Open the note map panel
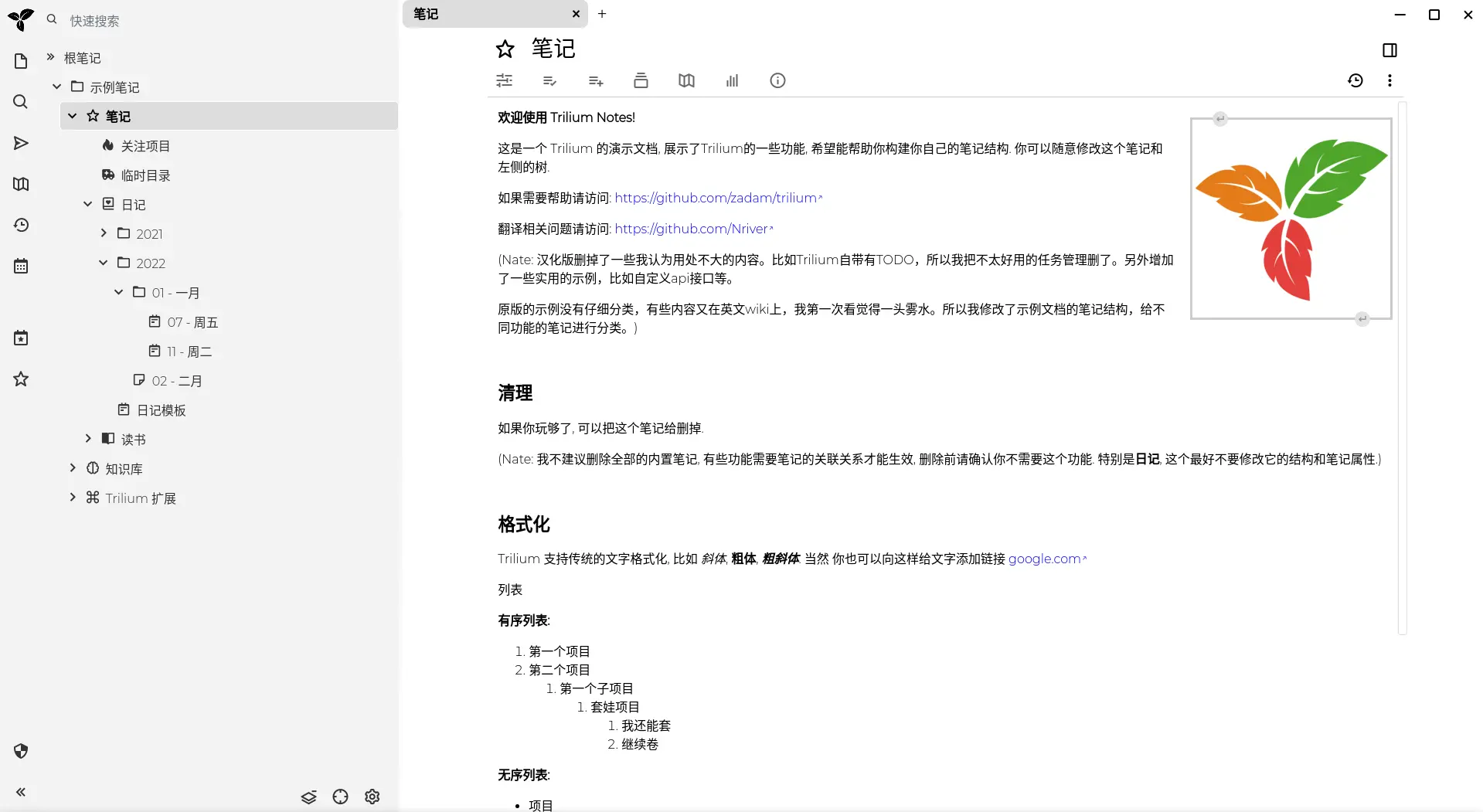This screenshot has width=1483, height=812. (x=686, y=80)
